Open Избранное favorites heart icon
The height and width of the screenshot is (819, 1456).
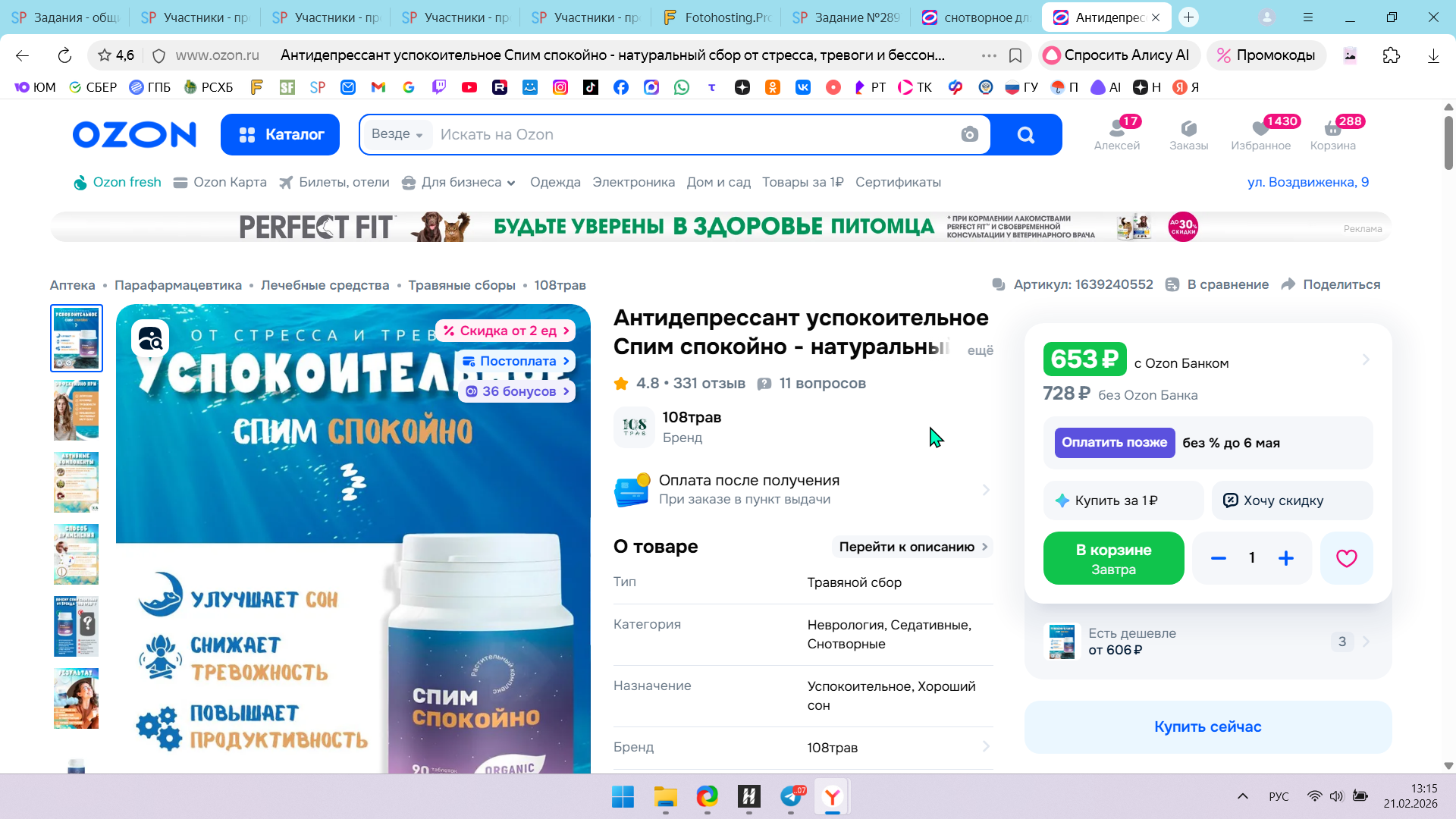pos(1260,134)
